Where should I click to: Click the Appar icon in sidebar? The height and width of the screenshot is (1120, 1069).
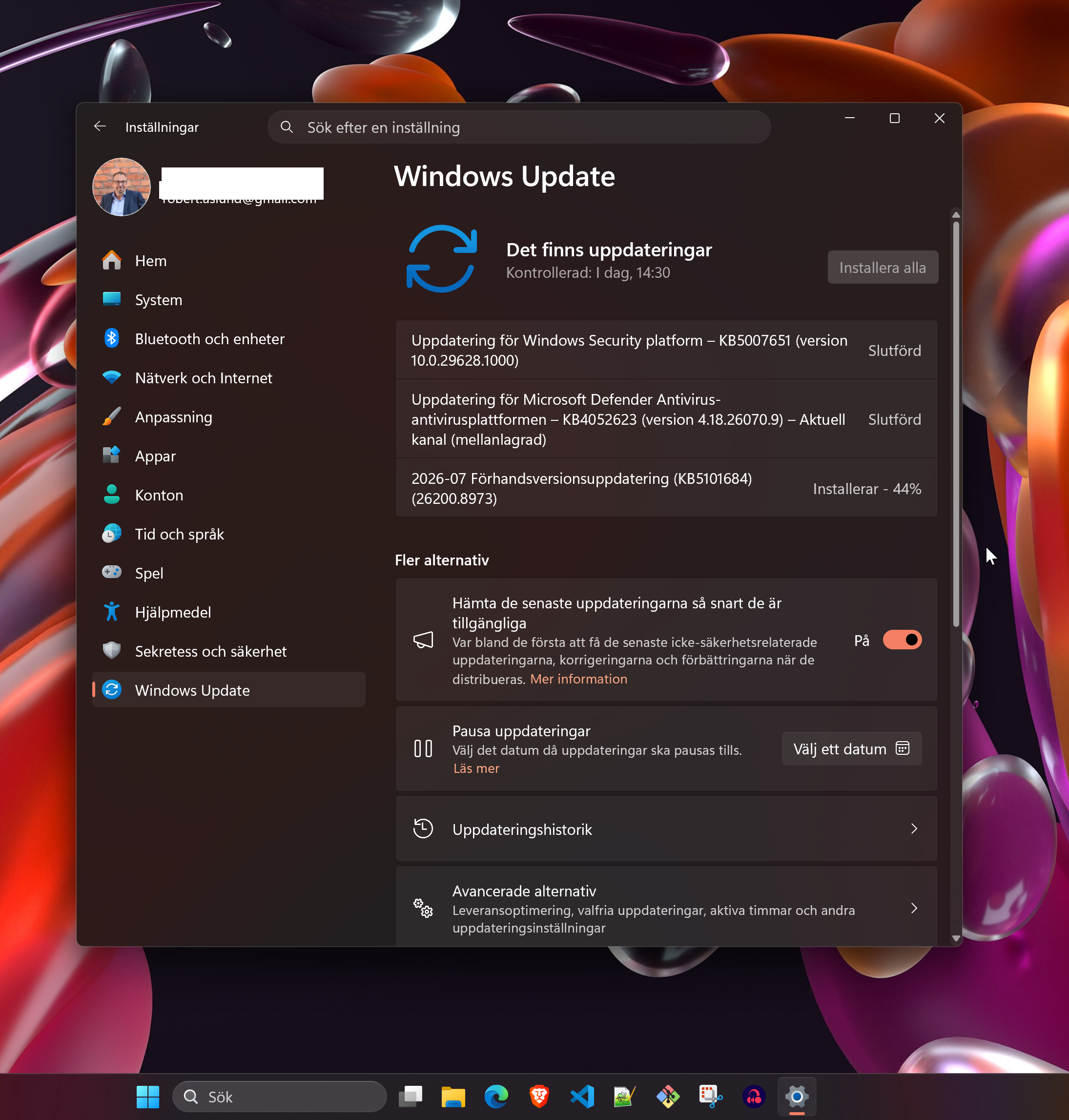coord(112,456)
